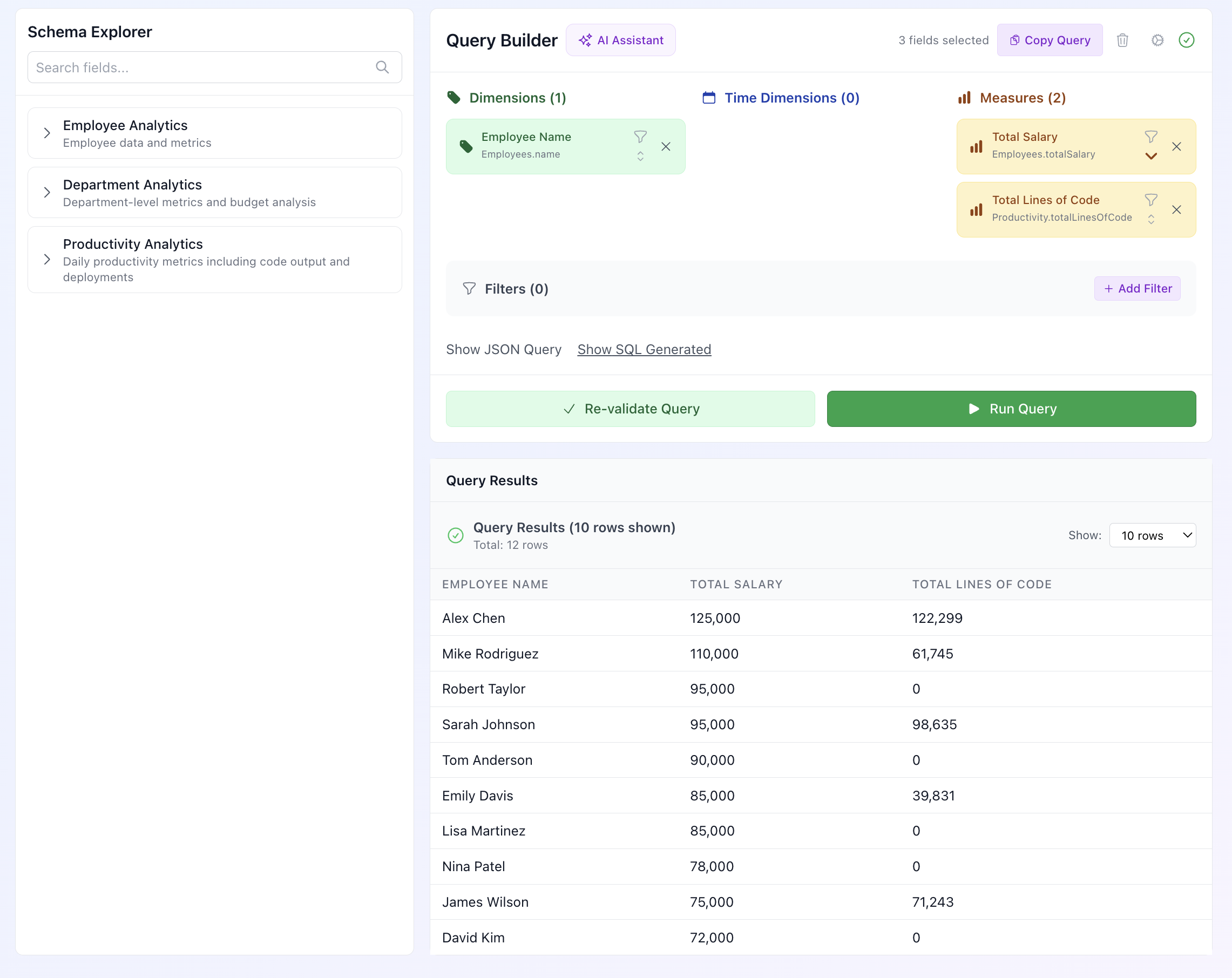Expand Employee Analytics schema group
Screen dimensions: 1232x978
(x=47, y=133)
